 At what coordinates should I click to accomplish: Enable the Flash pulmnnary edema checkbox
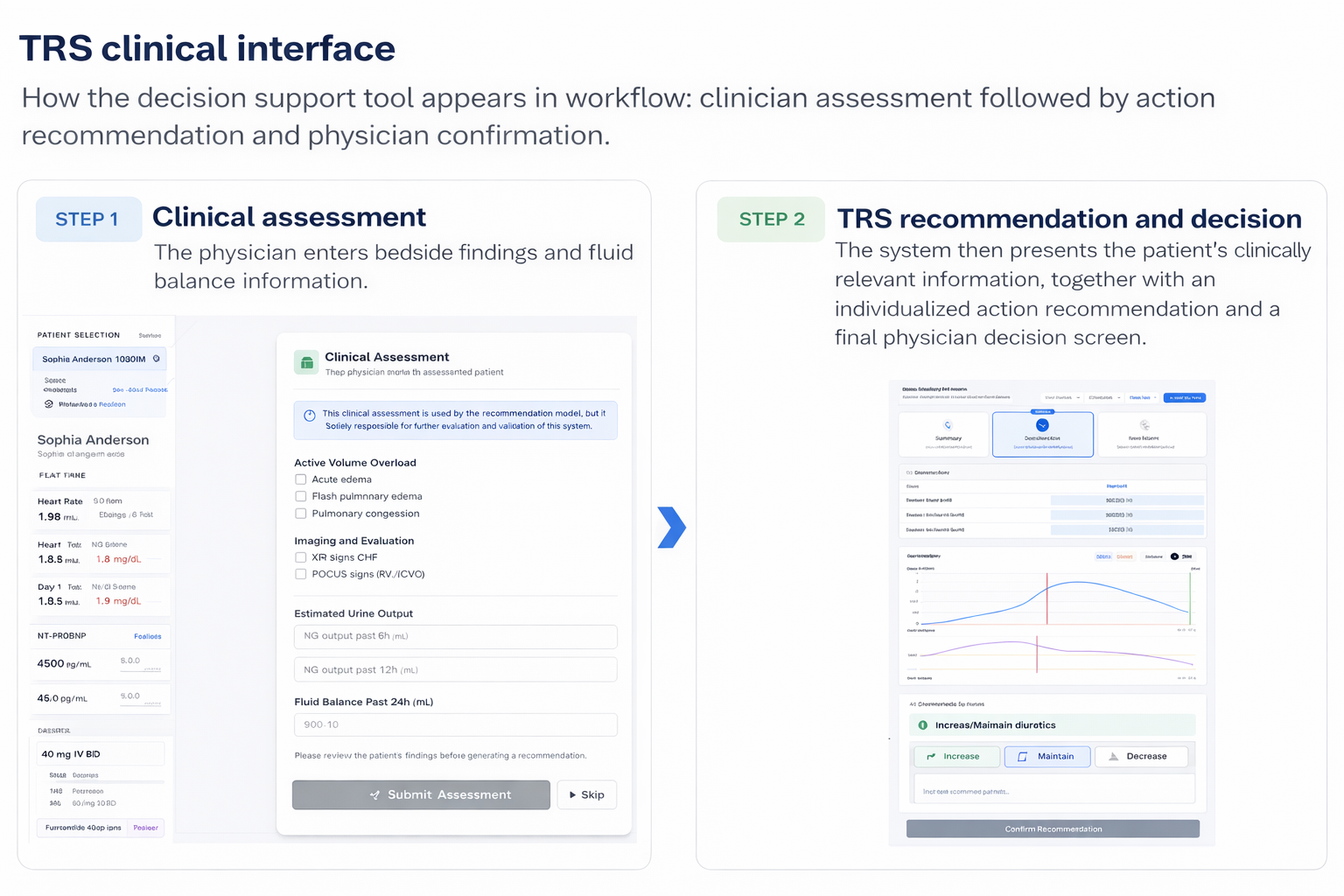point(301,496)
